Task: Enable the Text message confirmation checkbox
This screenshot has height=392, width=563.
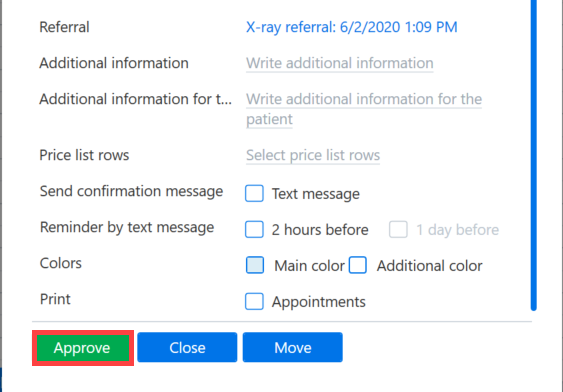Action: click(254, 193)
